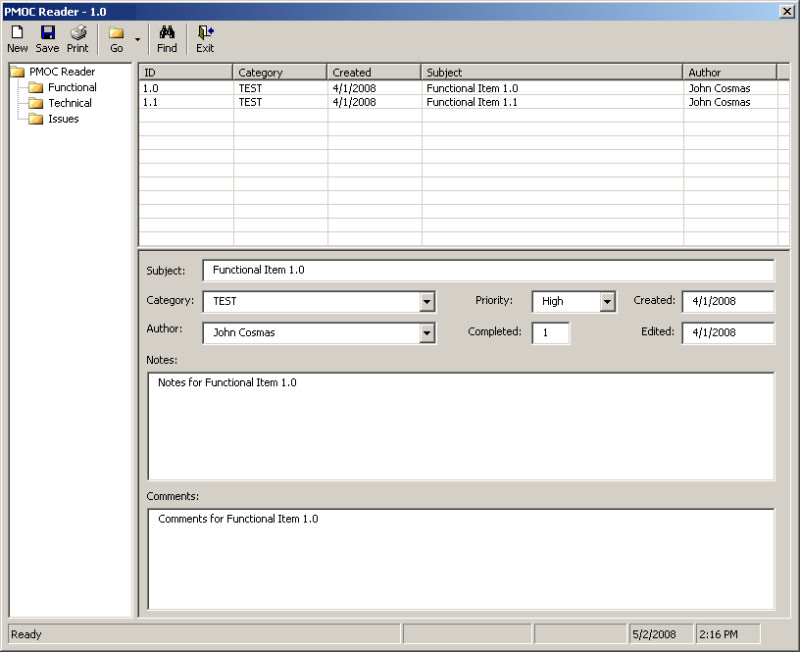Click the PMOC Reader root folder icon
Screen dimensions: 800x652
click(x=17, y=71)
